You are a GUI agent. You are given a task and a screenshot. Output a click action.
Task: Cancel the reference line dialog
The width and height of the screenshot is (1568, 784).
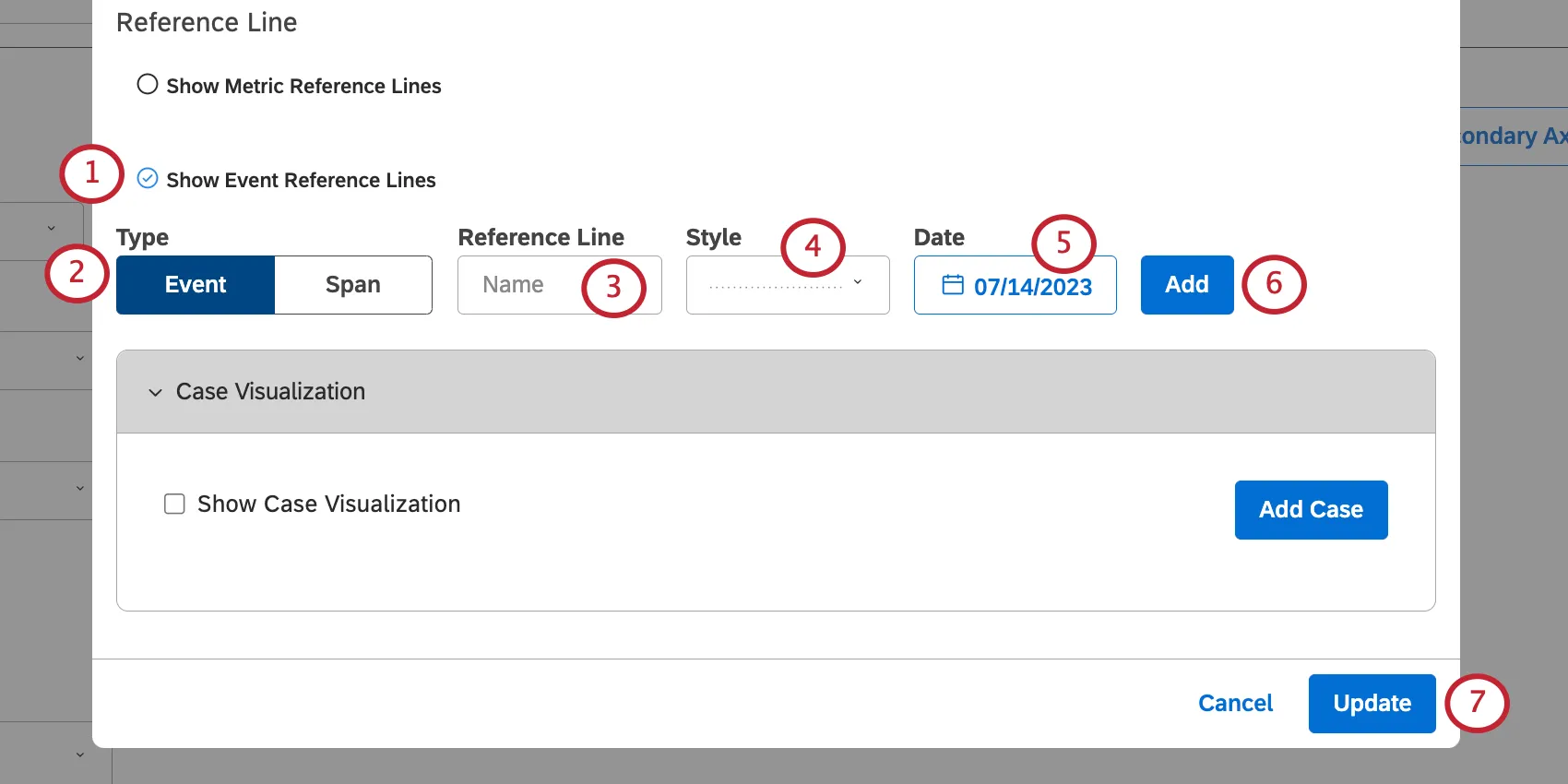point(1235,703)
